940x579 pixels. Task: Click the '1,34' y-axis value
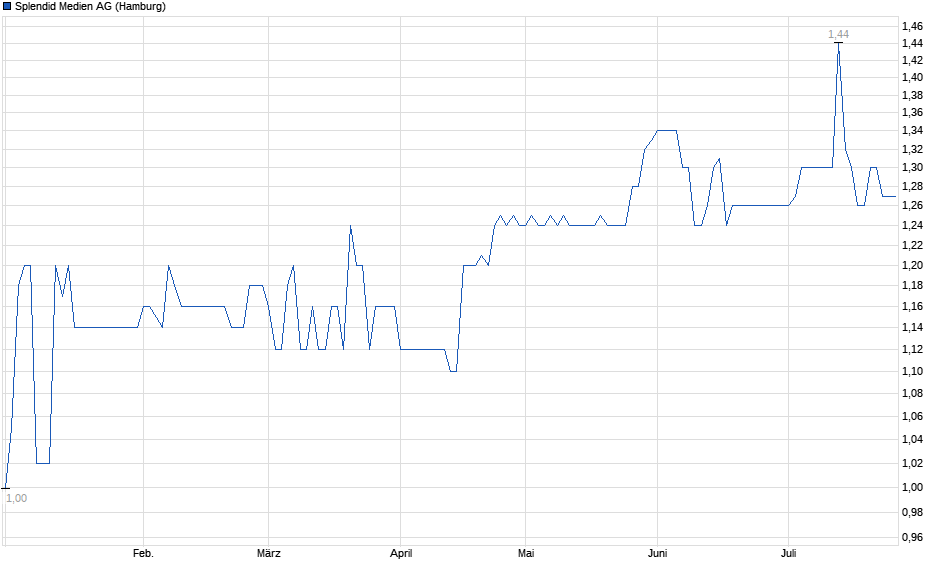(x=912, y=131)
